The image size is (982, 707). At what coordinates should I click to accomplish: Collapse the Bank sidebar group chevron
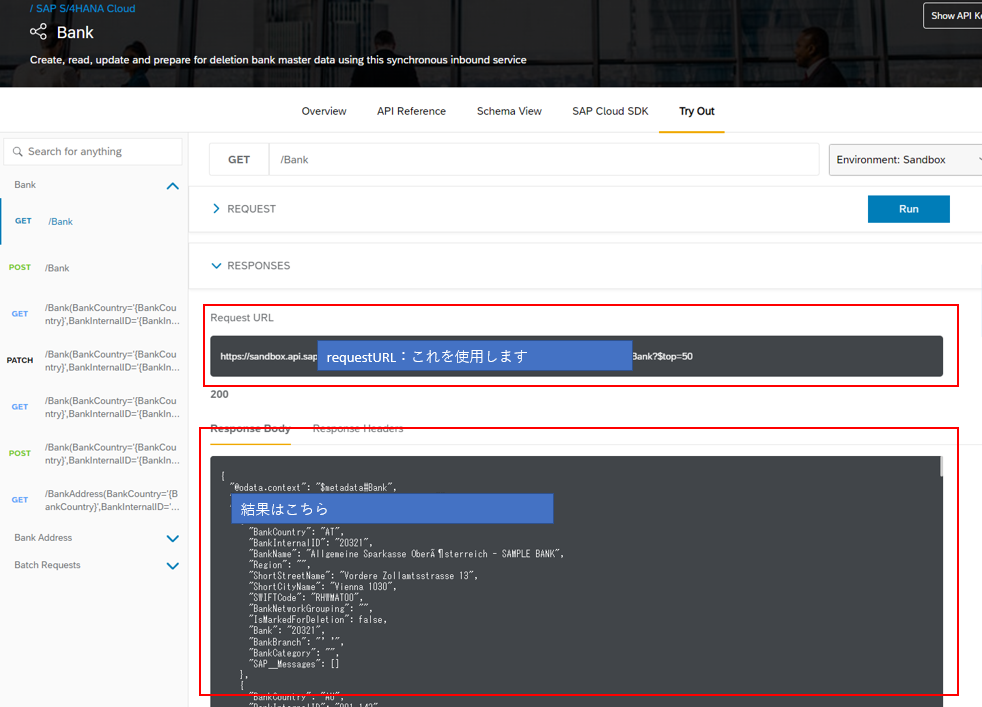point(173,186)
